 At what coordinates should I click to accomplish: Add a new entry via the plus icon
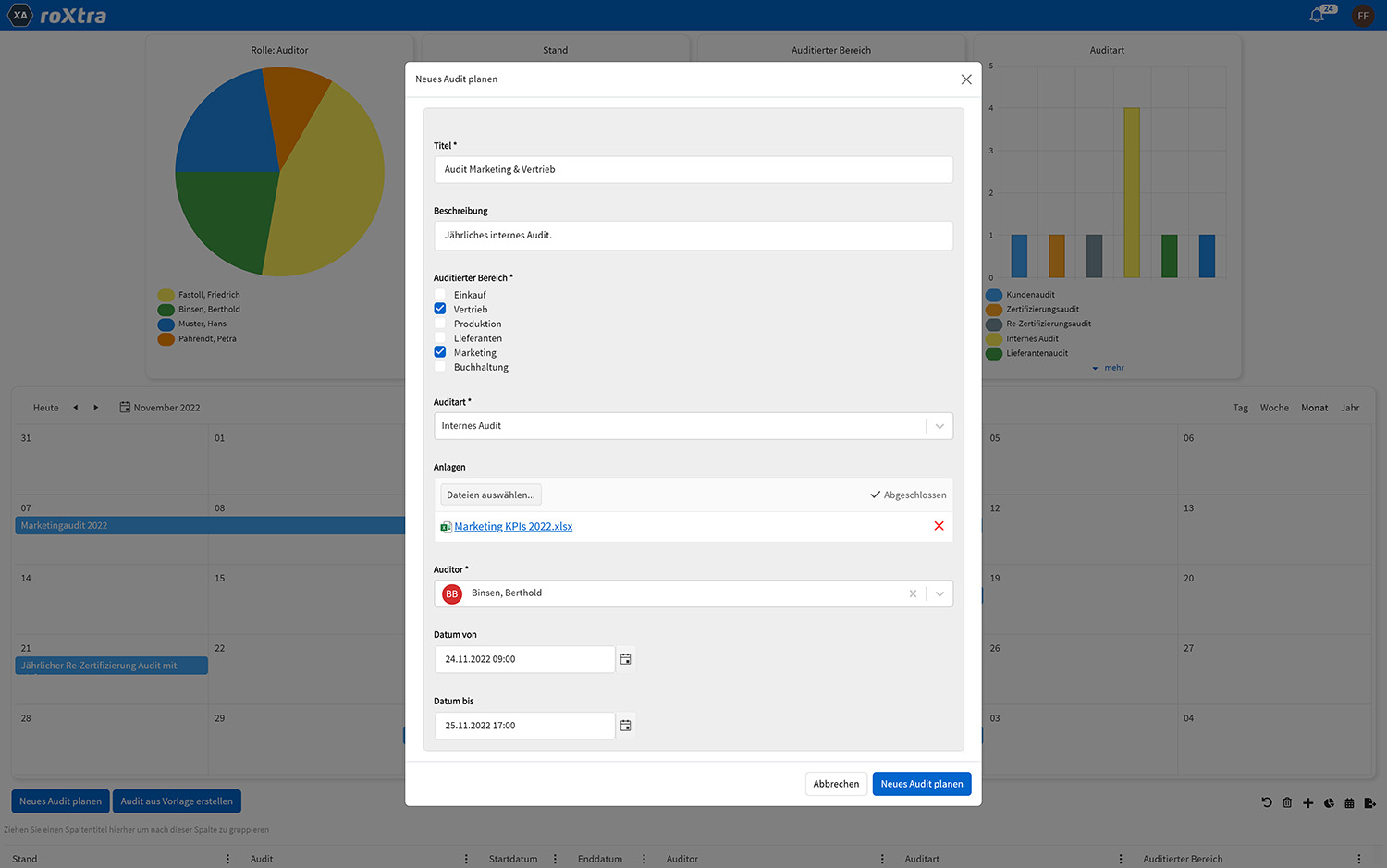coord(1308,802)
